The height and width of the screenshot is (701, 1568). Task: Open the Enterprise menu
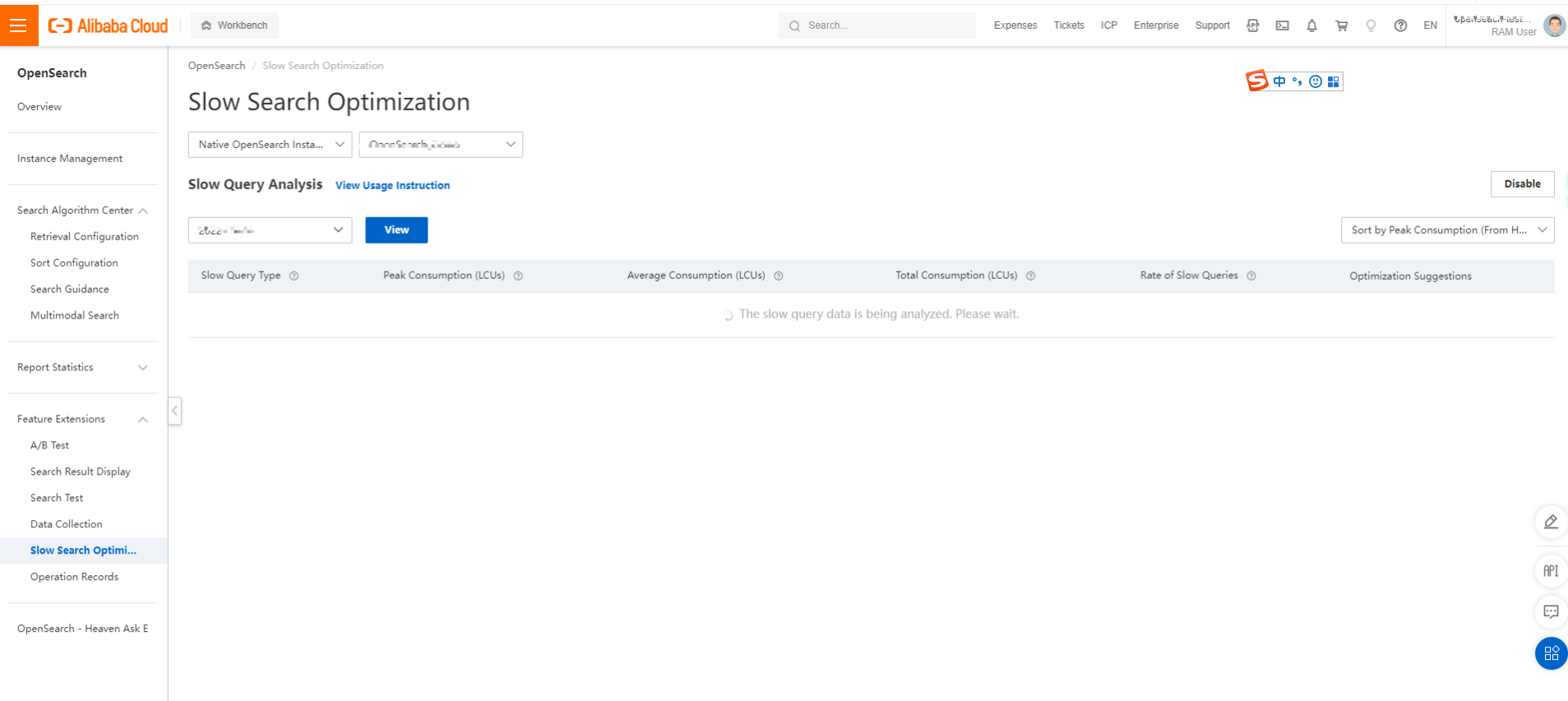coord(1156,26)
